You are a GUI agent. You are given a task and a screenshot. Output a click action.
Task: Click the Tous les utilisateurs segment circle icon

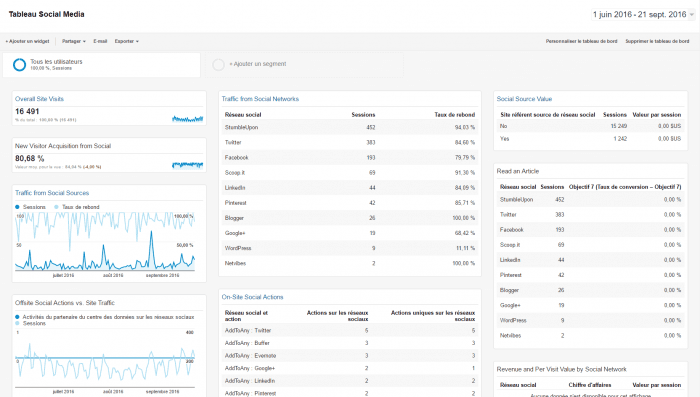[19, 65]
